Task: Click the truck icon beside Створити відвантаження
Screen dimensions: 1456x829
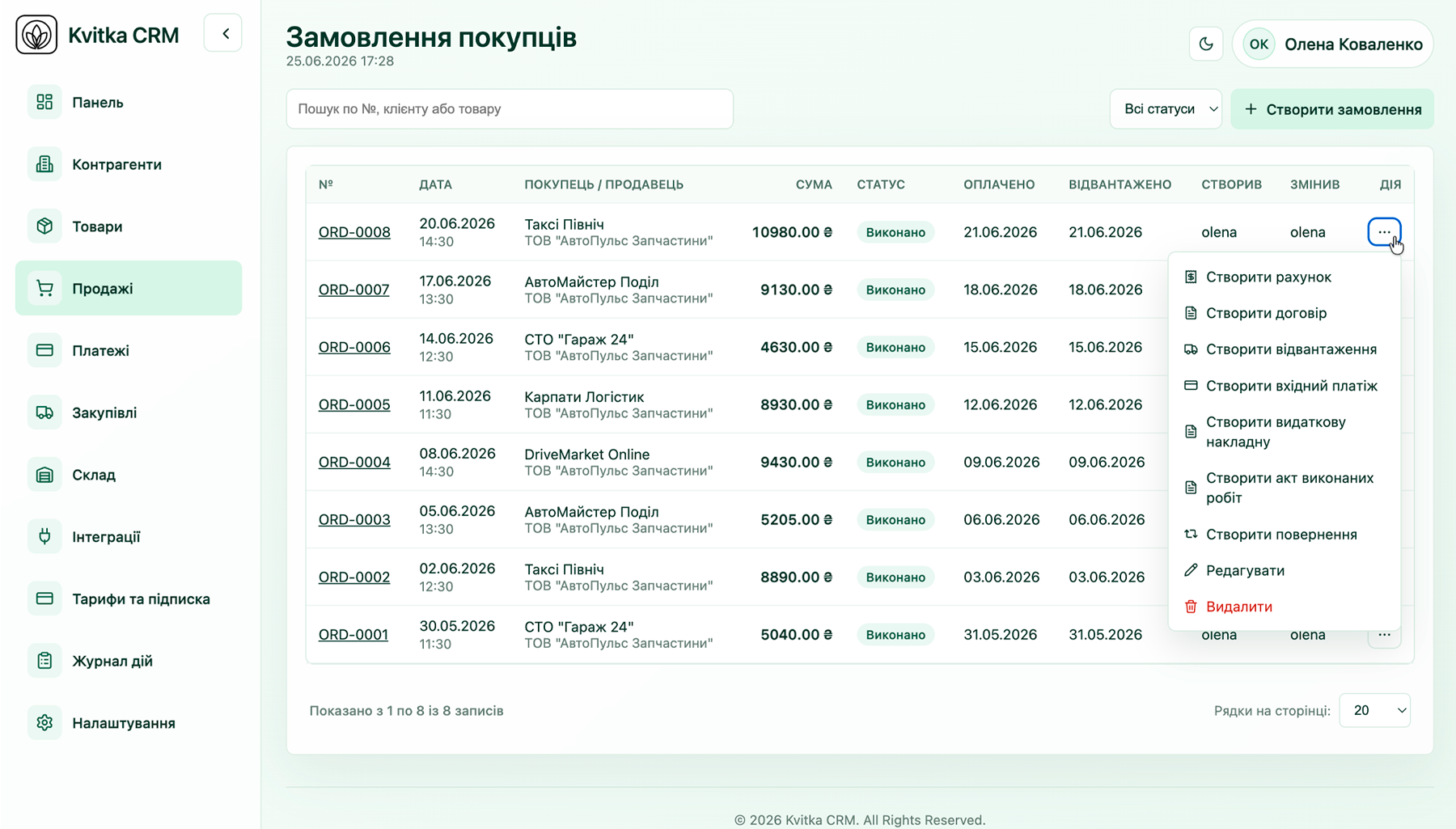Action: tap(1191, 349)
